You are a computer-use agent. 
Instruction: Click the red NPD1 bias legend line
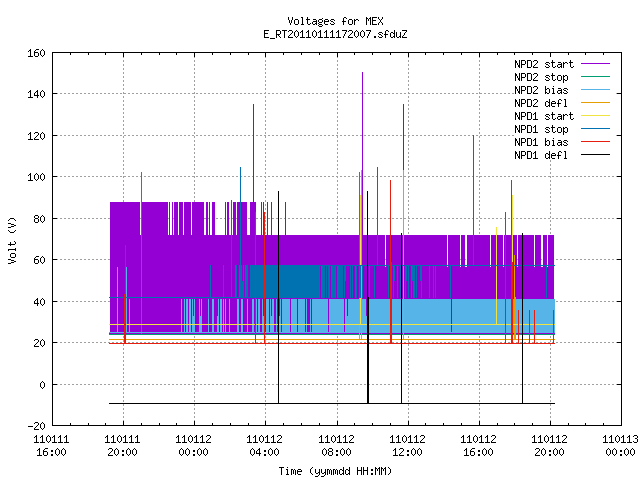click(596, 142)
